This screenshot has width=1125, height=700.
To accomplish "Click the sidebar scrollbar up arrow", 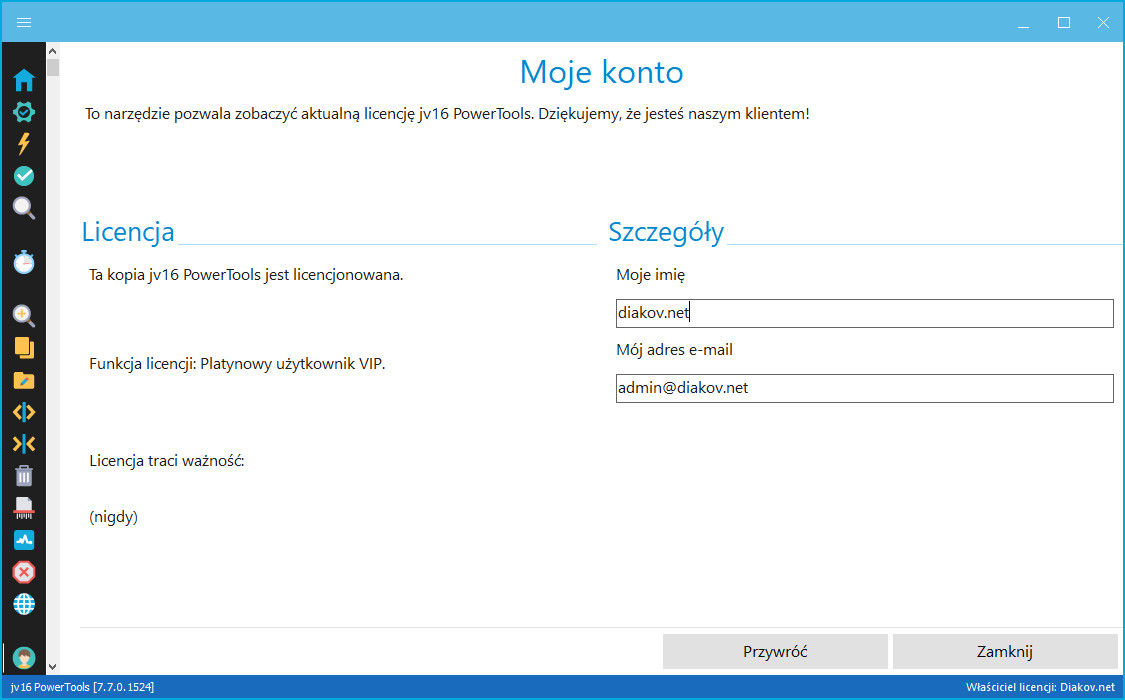I will 52,51.
